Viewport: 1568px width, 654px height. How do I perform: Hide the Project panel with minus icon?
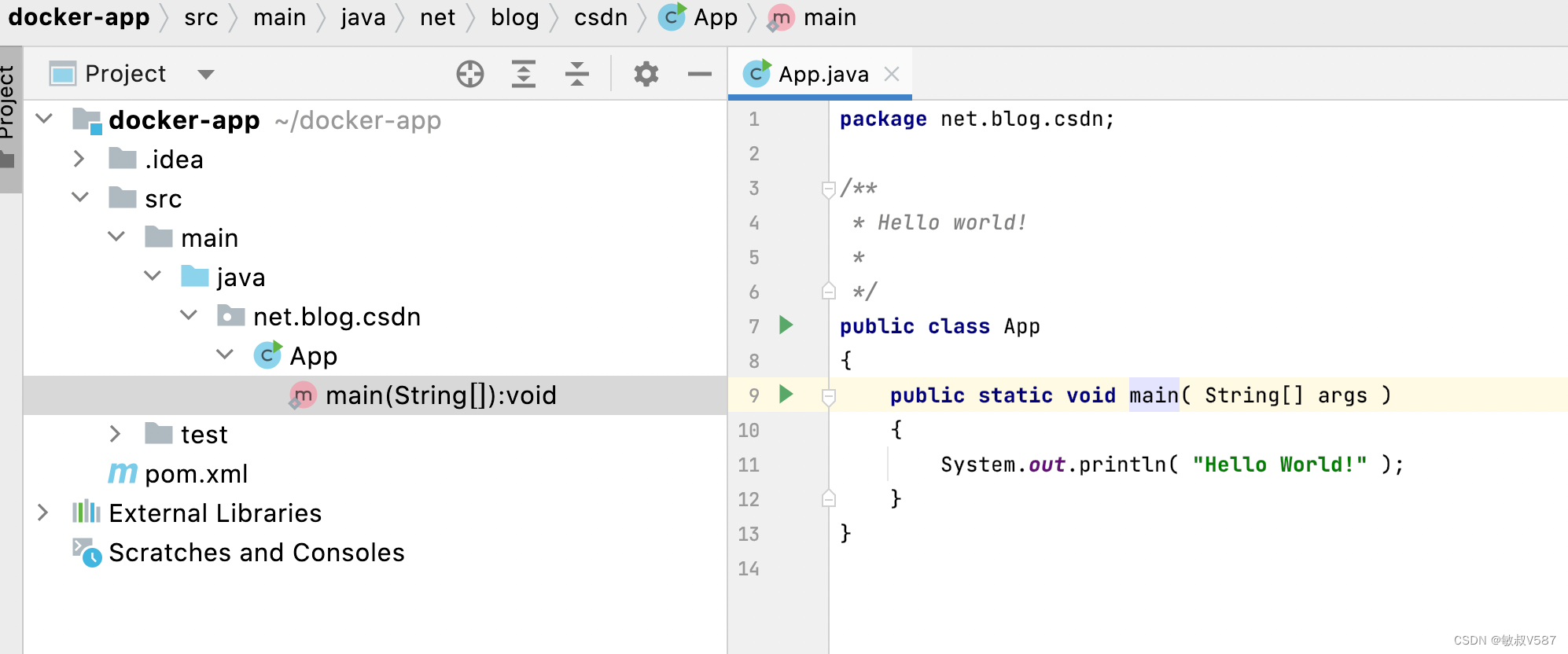tap(699, 74)
